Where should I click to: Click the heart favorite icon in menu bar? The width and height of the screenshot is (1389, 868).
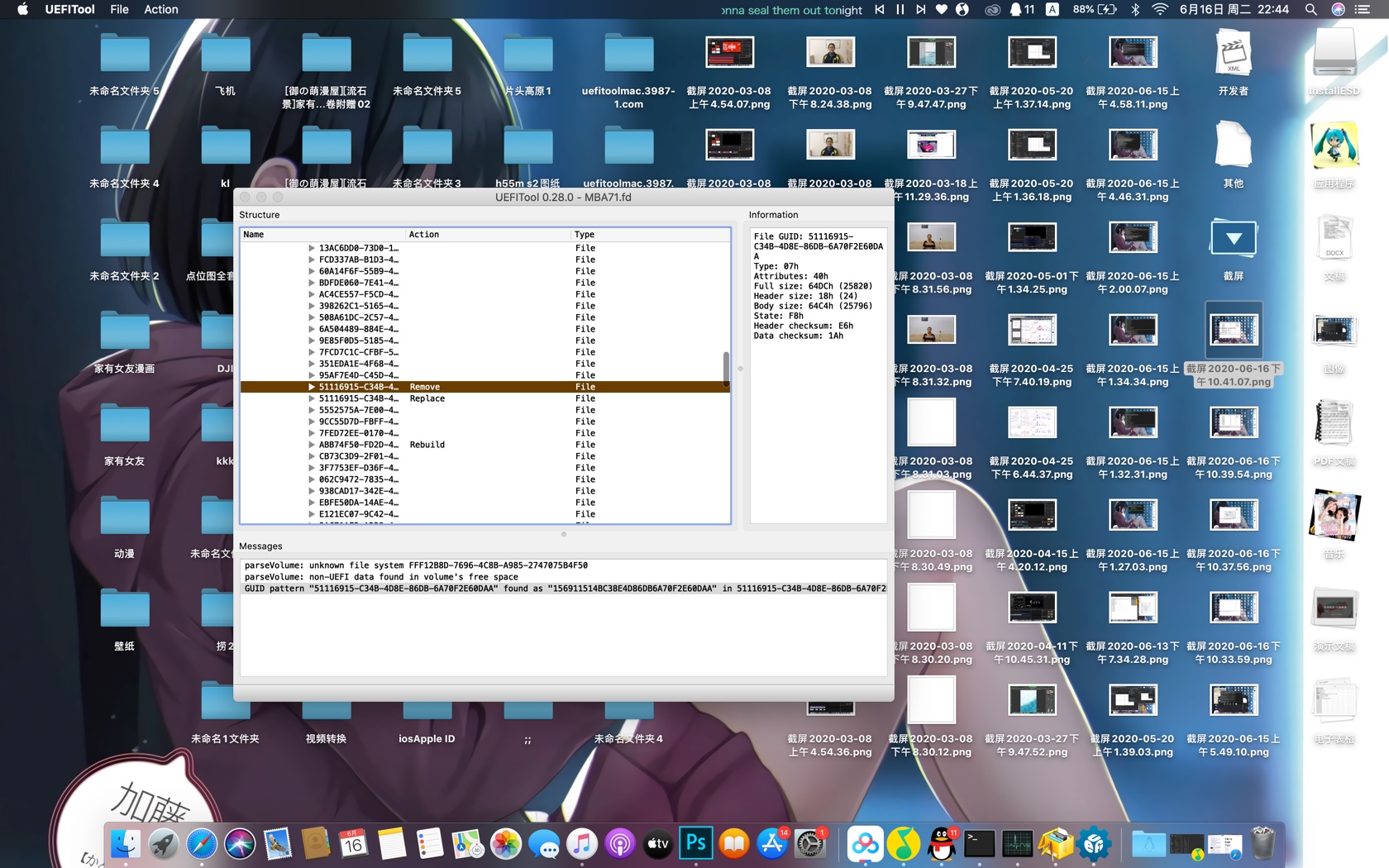[942, 9]
